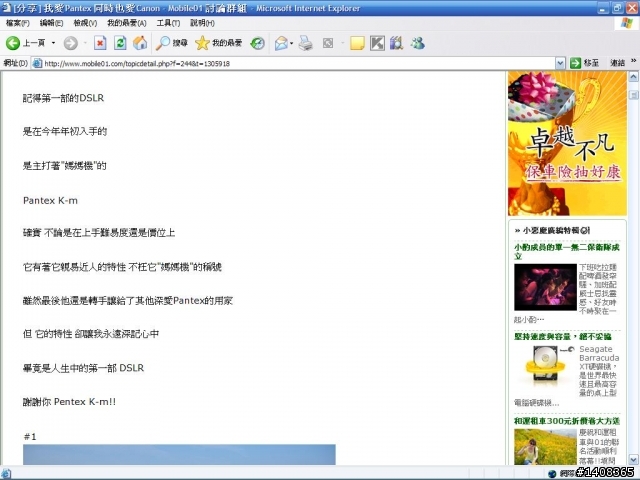640x480 pixels.
Task: Click the Refresh page icon
Action: click(120, 43)
